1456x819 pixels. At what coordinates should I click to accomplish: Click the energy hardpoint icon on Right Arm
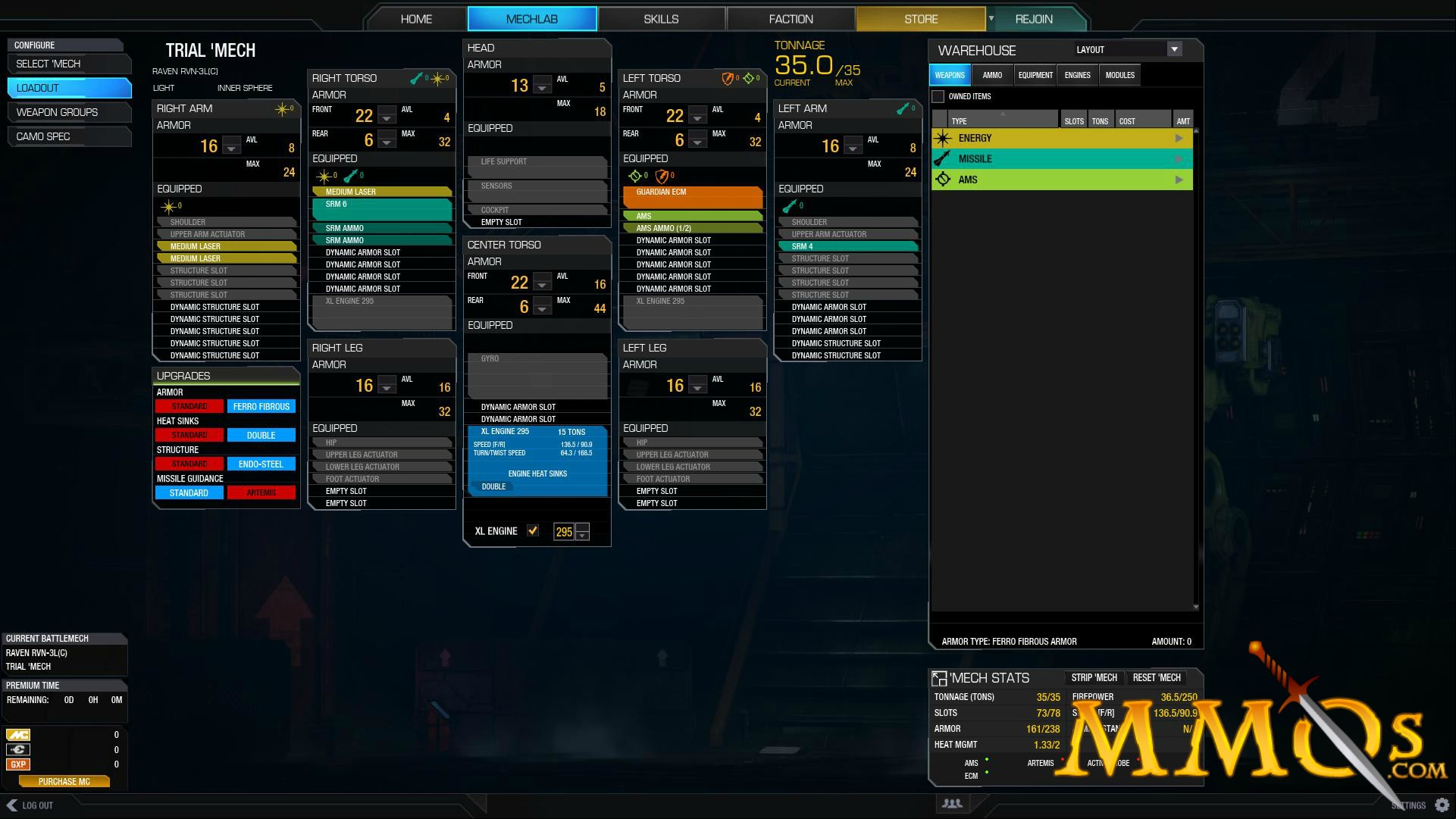click(283, 109)
